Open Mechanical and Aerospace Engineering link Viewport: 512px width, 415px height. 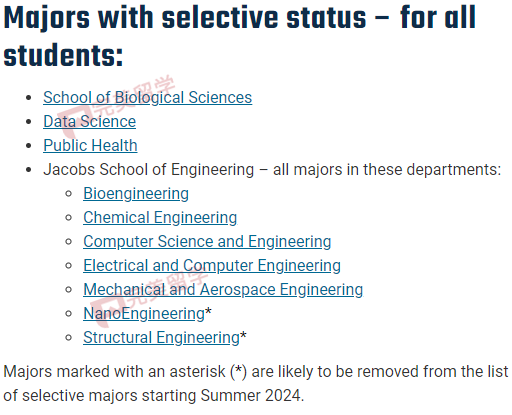pos(223,290)
